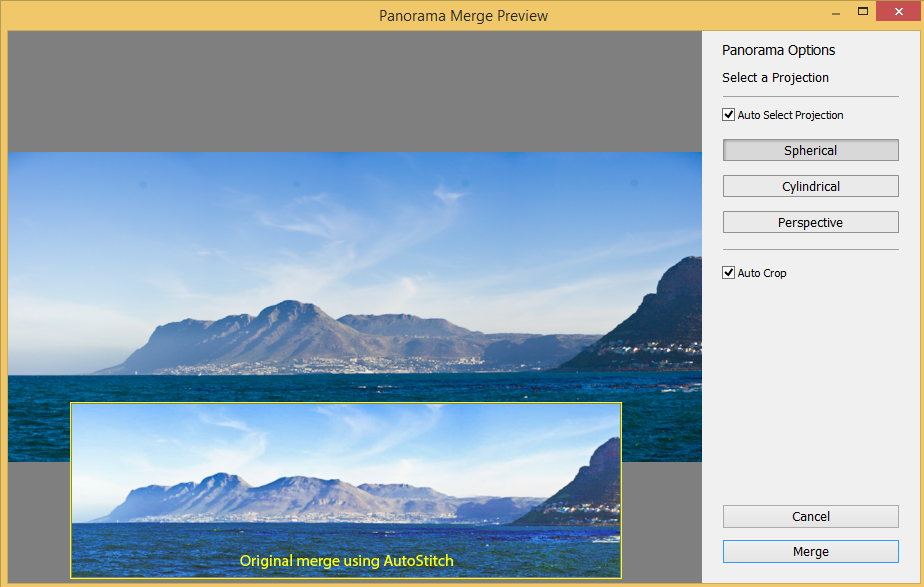Viewport: 924px width, 587px height.
Task: Click the 'Auto Select Projection' label text
Action: coord(790,115)
